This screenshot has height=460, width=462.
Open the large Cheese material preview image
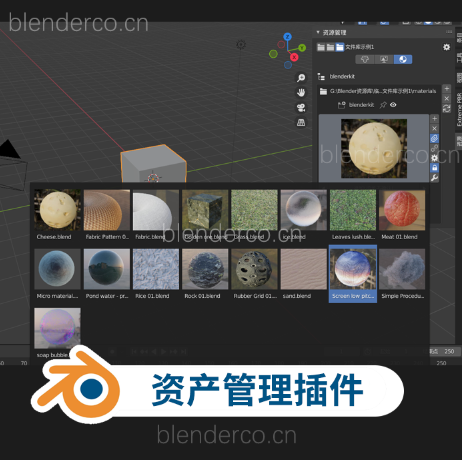[374, 148]
